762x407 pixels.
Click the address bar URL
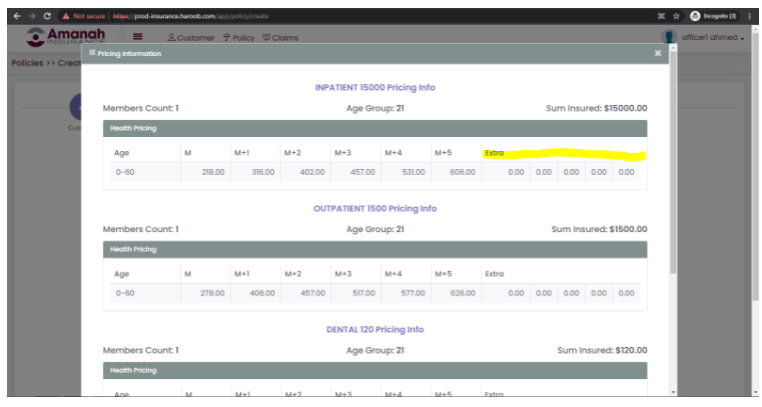click(x=191, y=16)
